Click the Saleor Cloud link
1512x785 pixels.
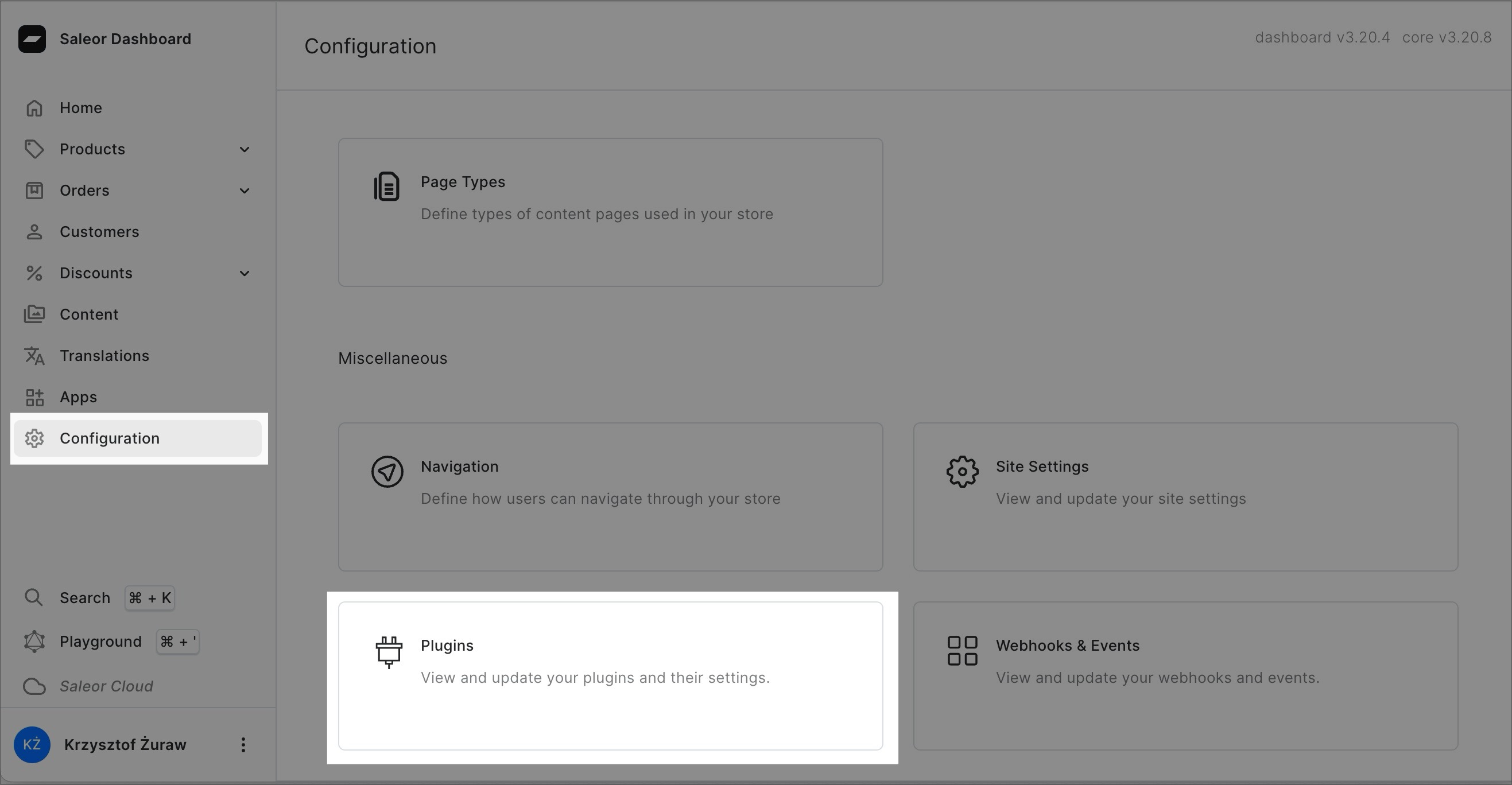[x=106, y=685]
